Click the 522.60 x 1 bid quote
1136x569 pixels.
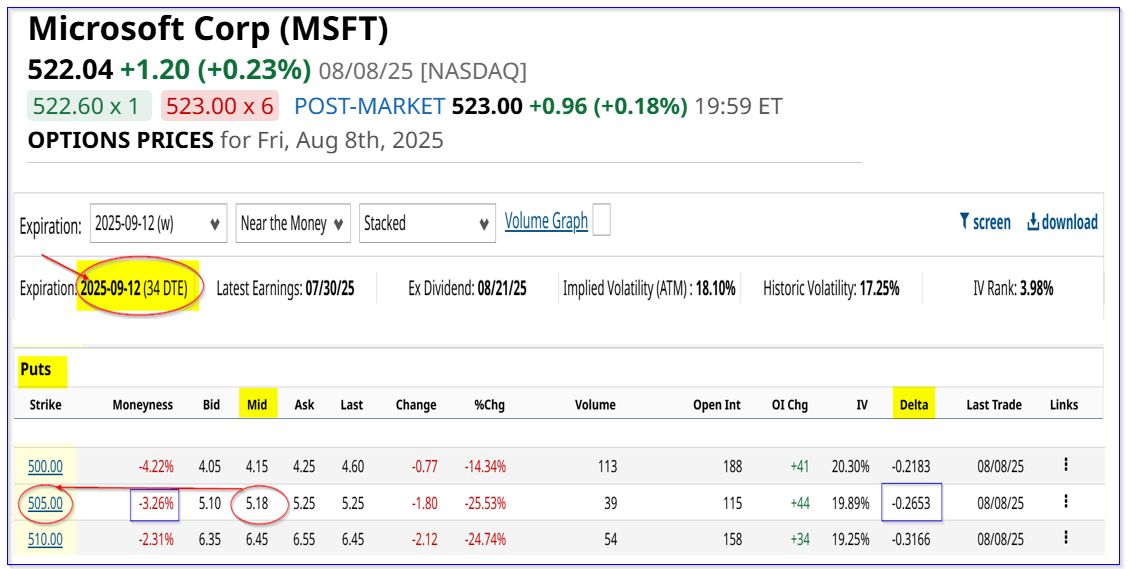click(x=88, y=106)
